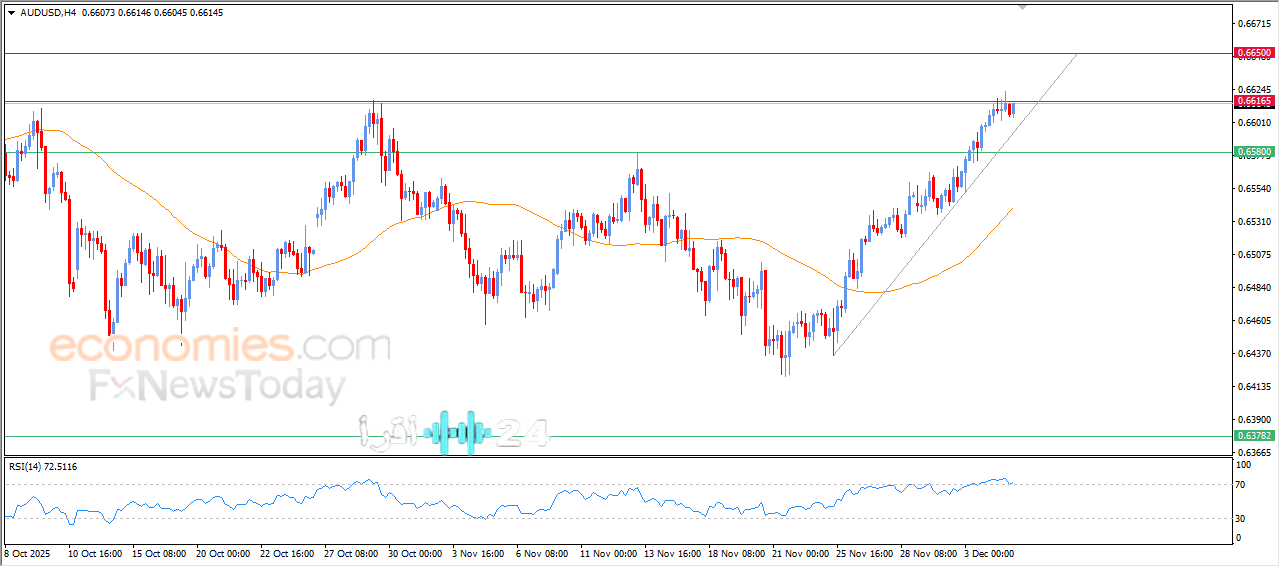The height and width of the screenshot is (567, 1280).
Task: Click the latest candlestick on the chart
Action: [1012, 108]
